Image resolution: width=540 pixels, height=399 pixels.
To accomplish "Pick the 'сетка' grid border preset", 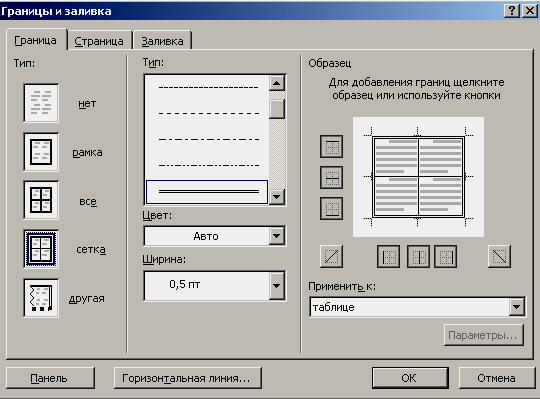I will [41, 249].
